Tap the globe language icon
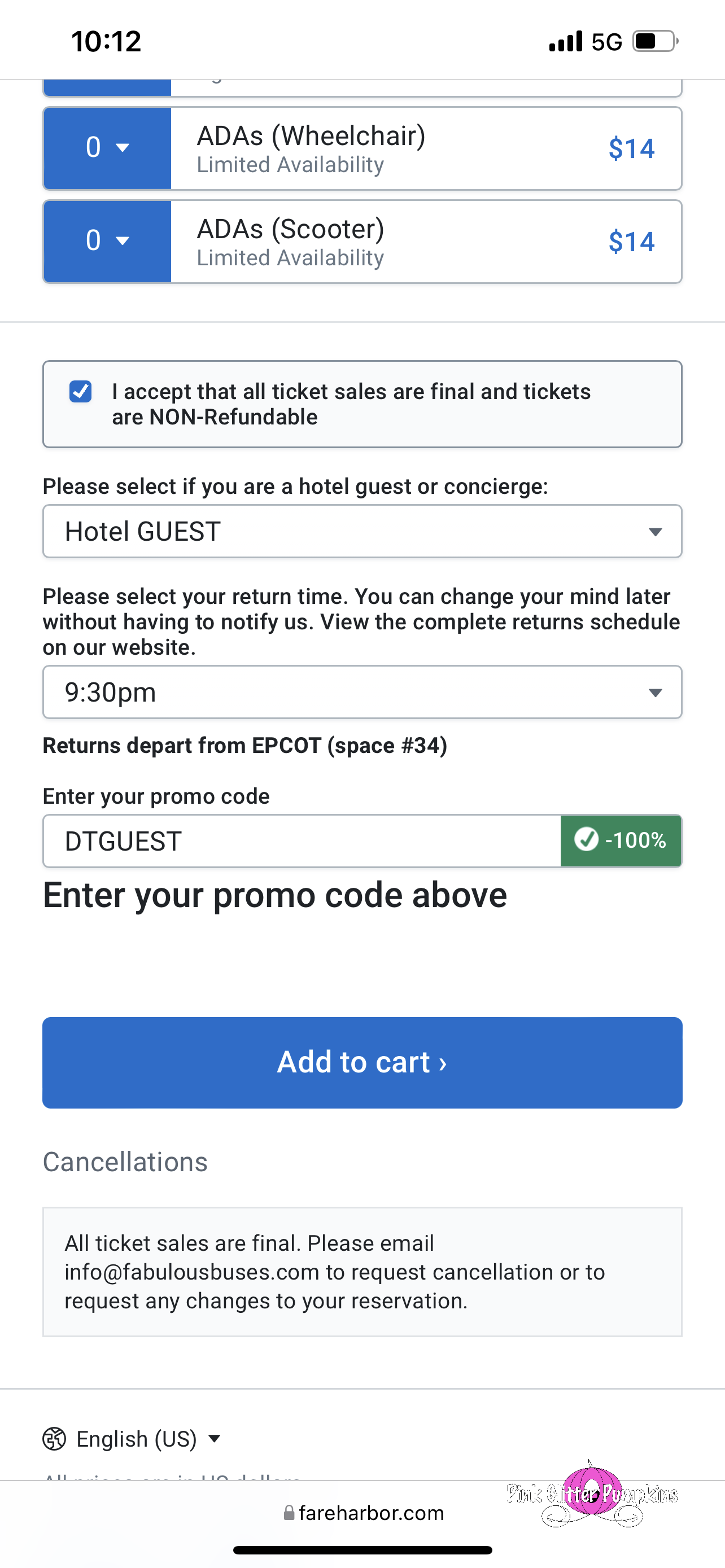The height and width of the screenshot is (1568, 725). pyautogui.click(x=54, y=1439)
